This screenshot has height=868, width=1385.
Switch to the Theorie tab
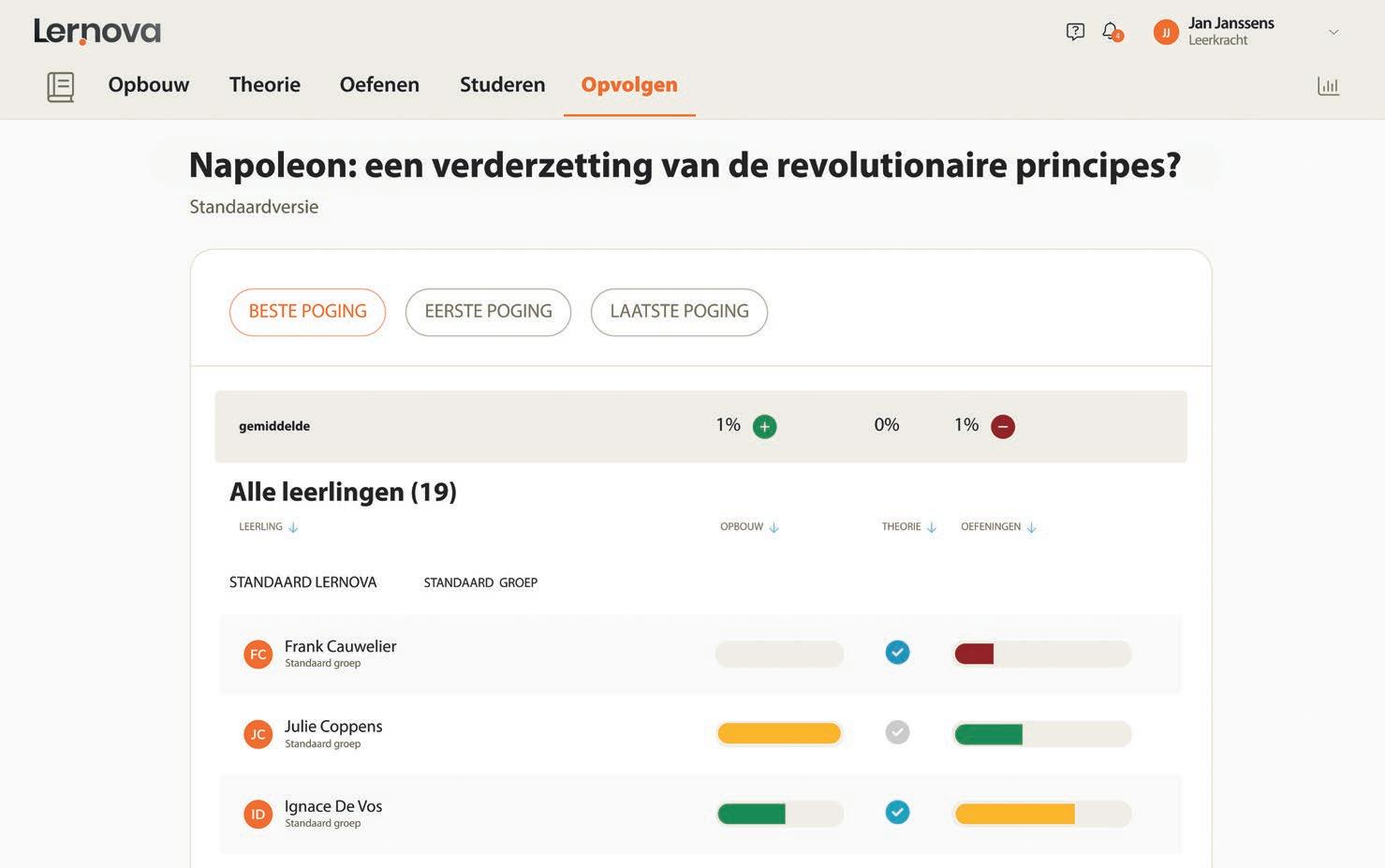[265, 85]
